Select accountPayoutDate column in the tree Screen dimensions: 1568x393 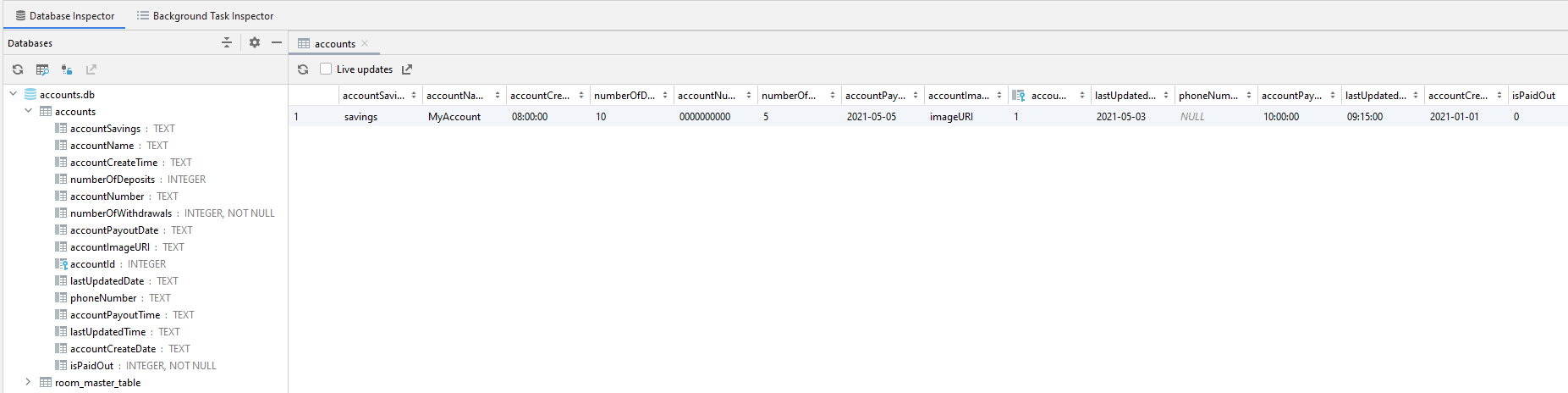pos(114,230)
